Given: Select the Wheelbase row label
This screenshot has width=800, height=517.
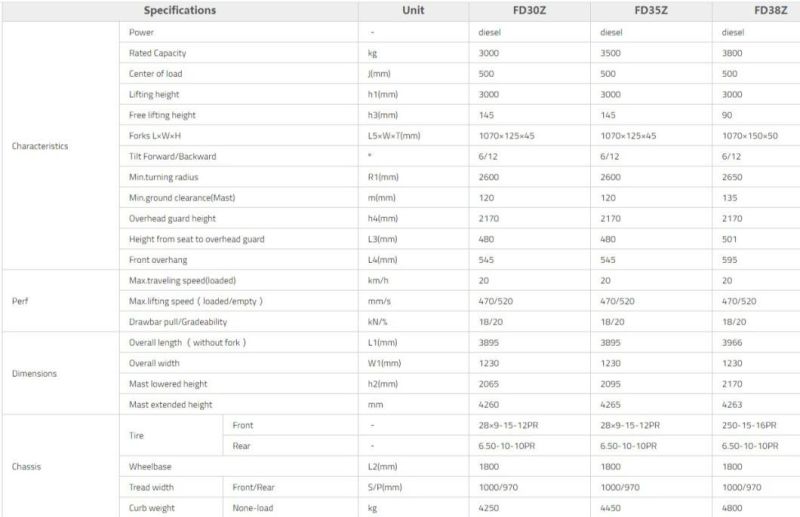Looking at the screenshot, I should pos(150,466).
